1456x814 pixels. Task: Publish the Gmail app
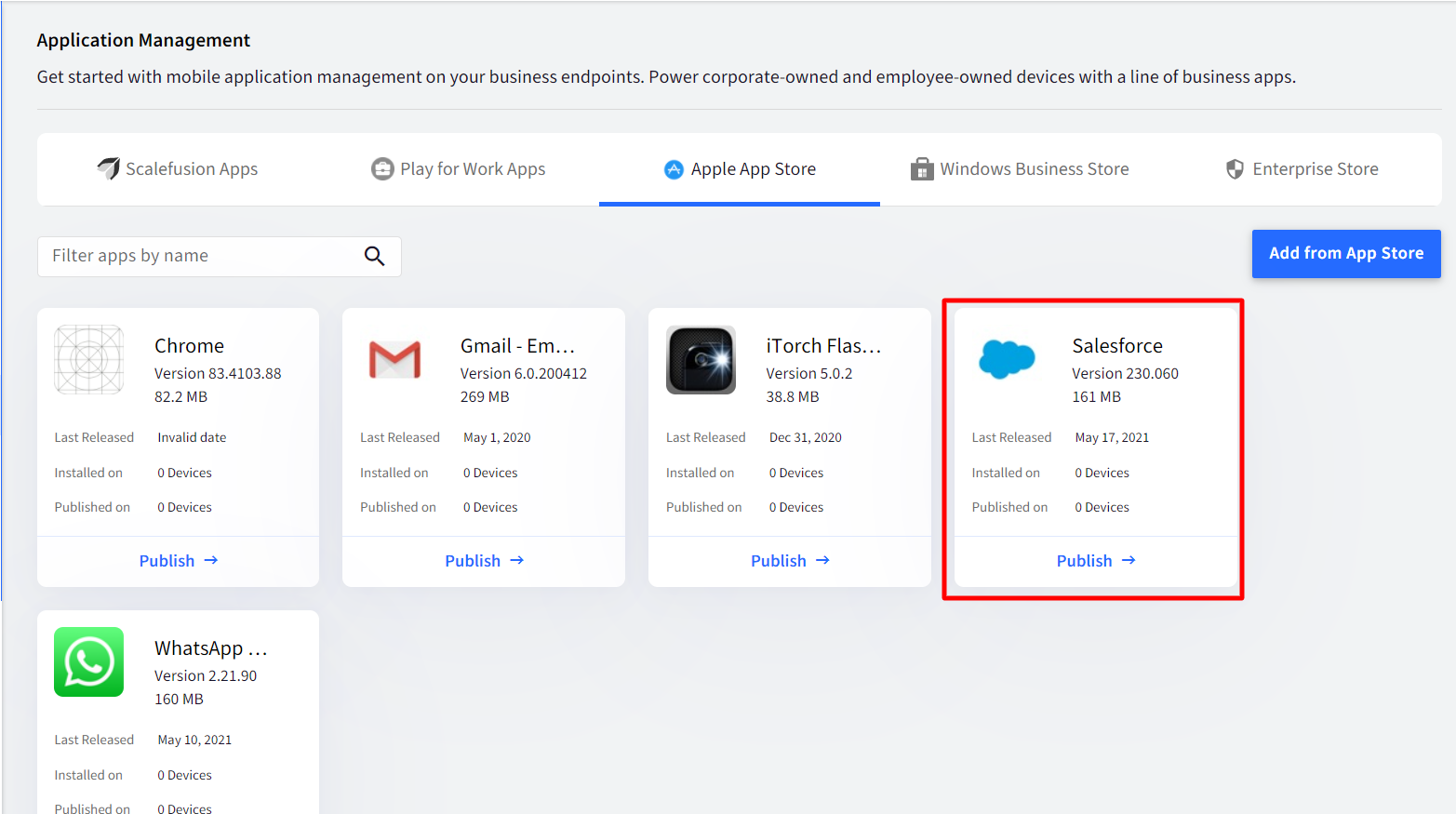(x=484, y=561)
